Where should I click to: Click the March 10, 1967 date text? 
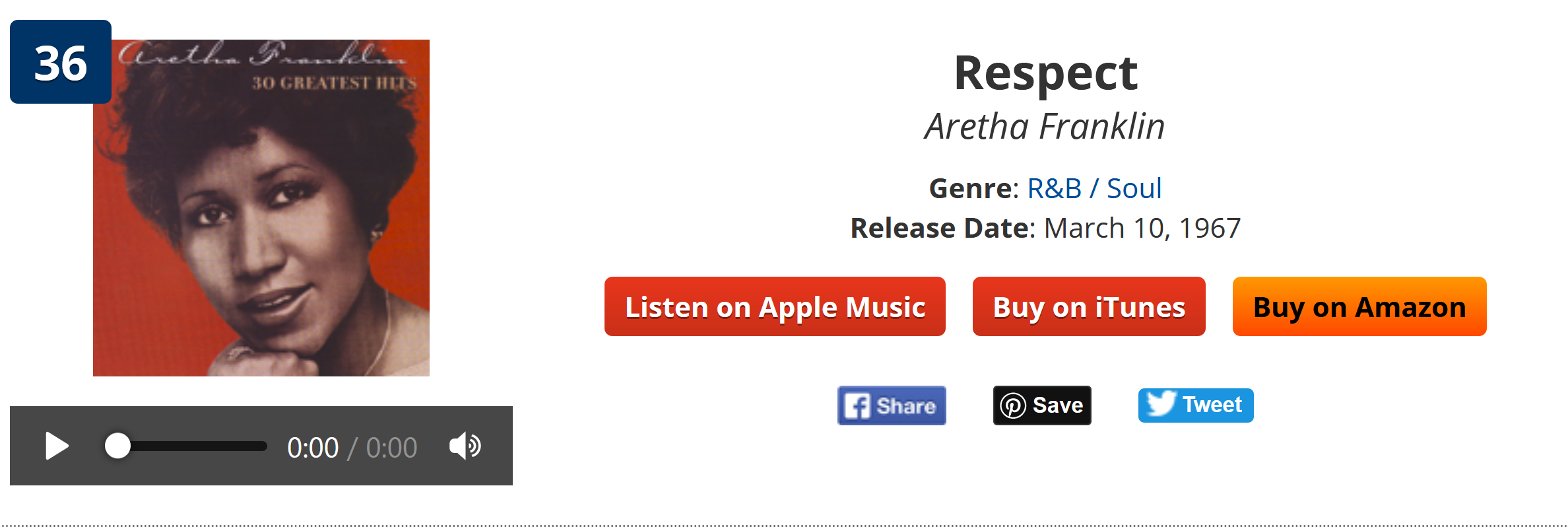tap(1142, 228)
